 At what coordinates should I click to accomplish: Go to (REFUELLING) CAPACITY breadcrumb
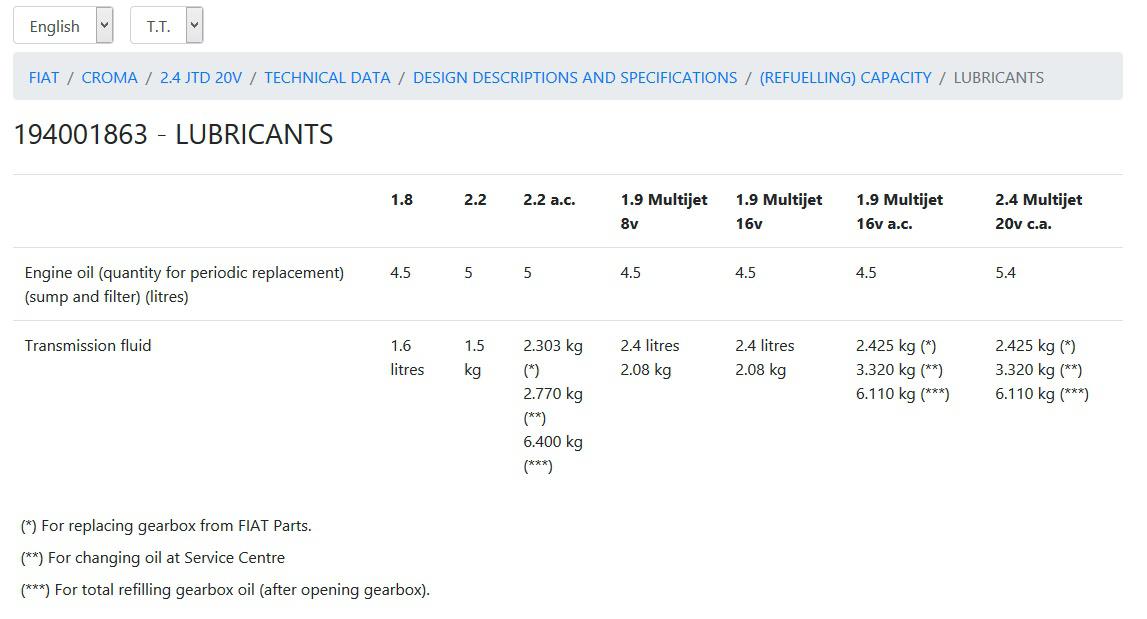(x=846, y=78)
